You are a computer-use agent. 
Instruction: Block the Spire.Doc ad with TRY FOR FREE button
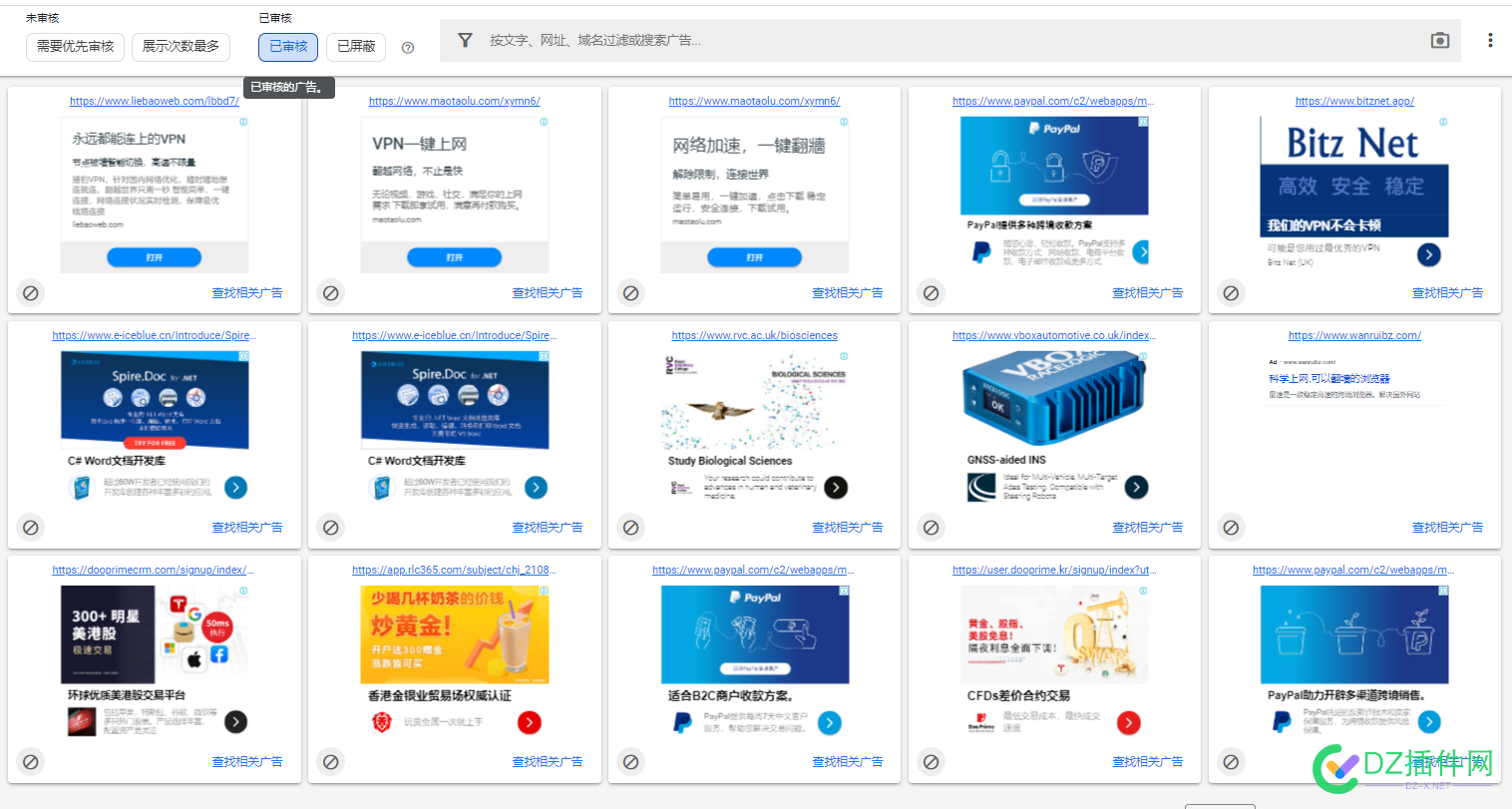click(31, 528)
